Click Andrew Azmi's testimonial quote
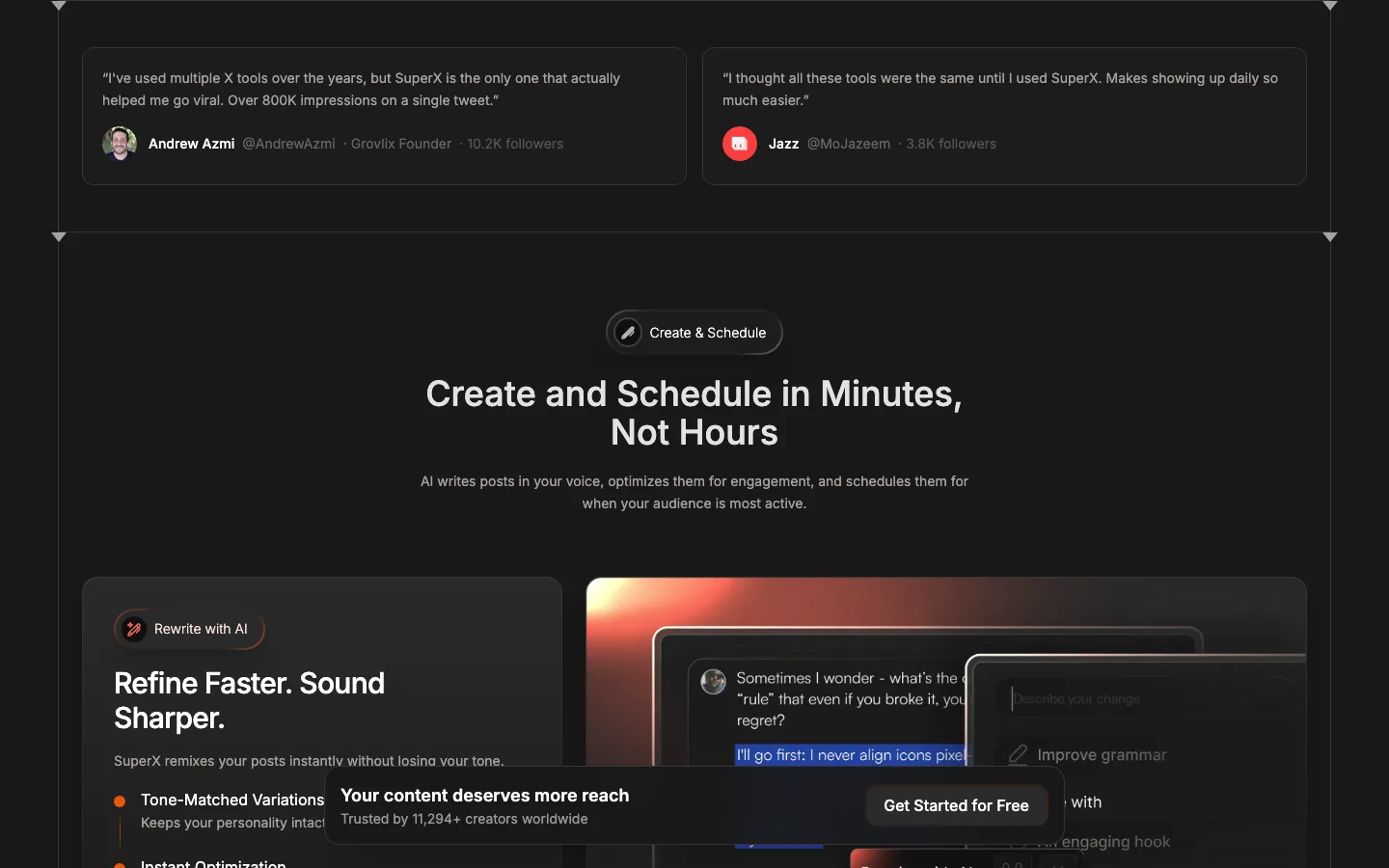 362,89
